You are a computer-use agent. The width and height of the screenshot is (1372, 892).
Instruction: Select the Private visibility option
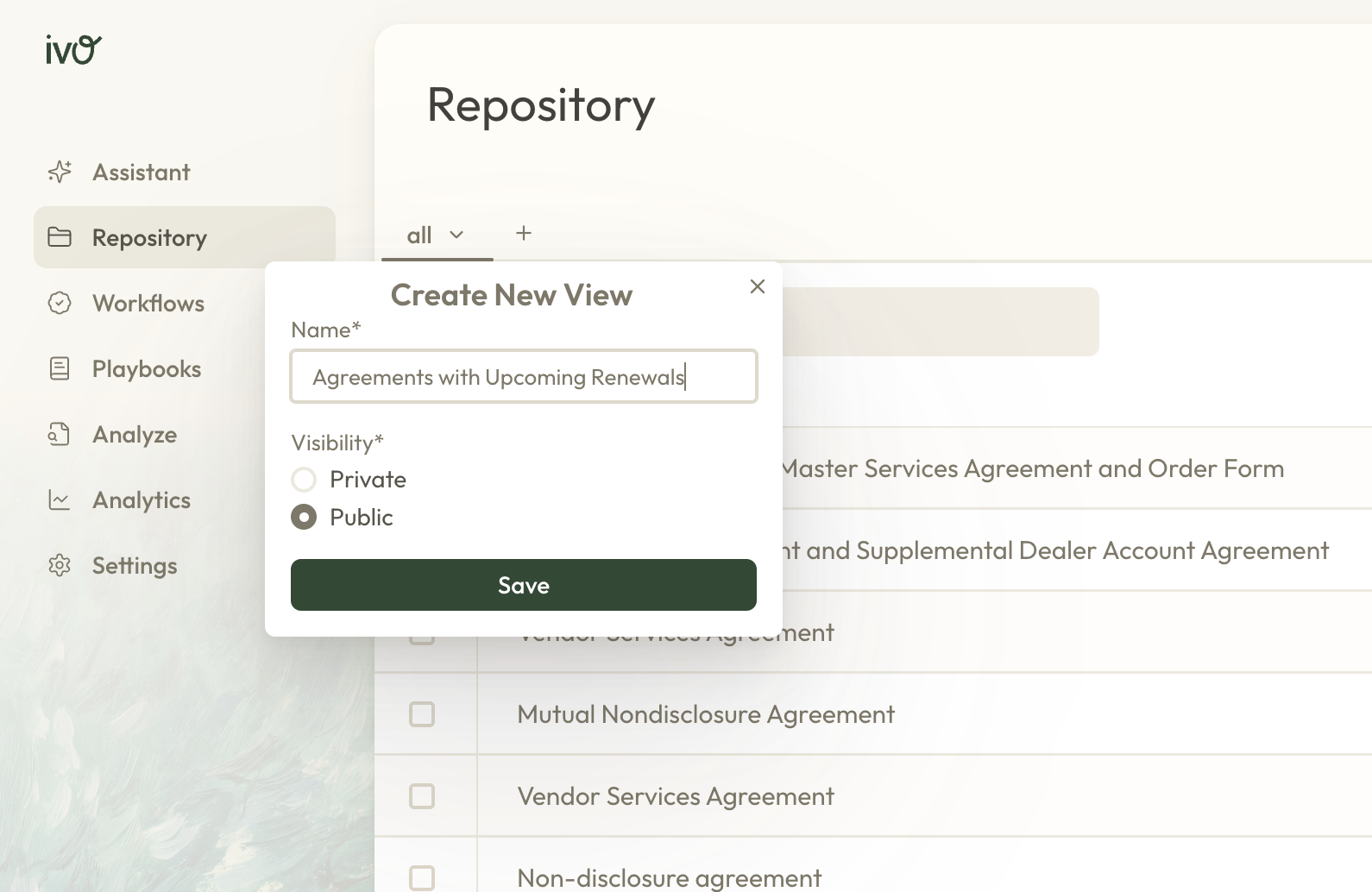[304, 480]
